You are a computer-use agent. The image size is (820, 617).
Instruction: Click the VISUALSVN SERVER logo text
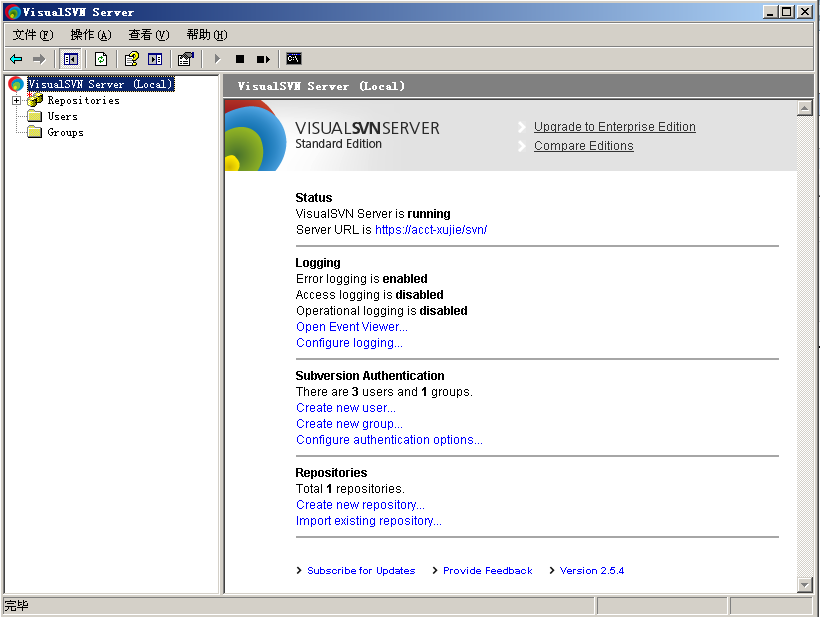(x=367, y=128)
